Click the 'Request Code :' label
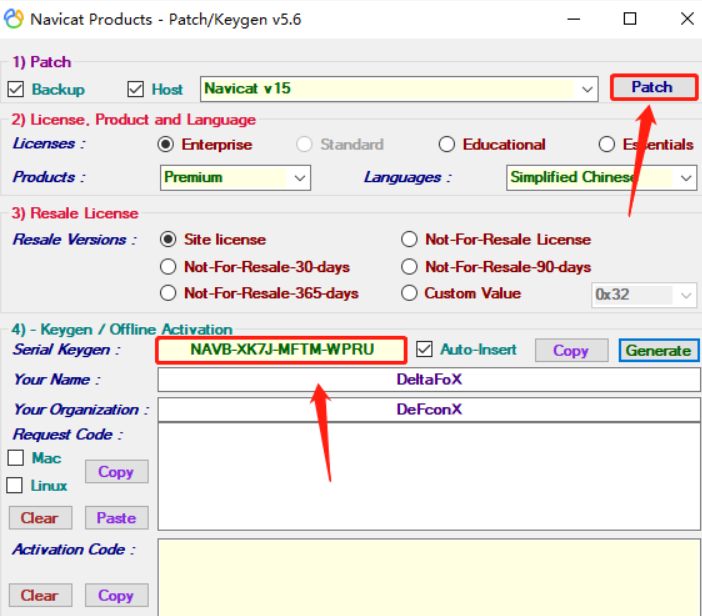Viewport: 702px width, 616px height. (68, 435)
